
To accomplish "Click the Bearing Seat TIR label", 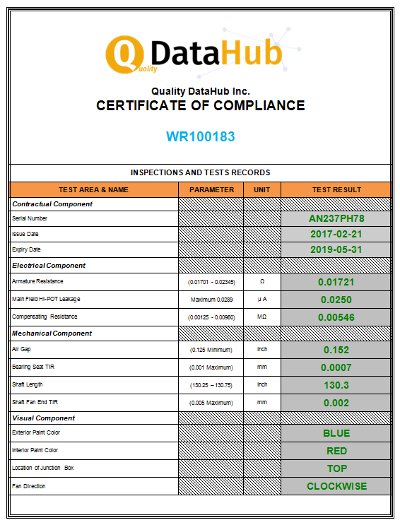I will [33, 367].
